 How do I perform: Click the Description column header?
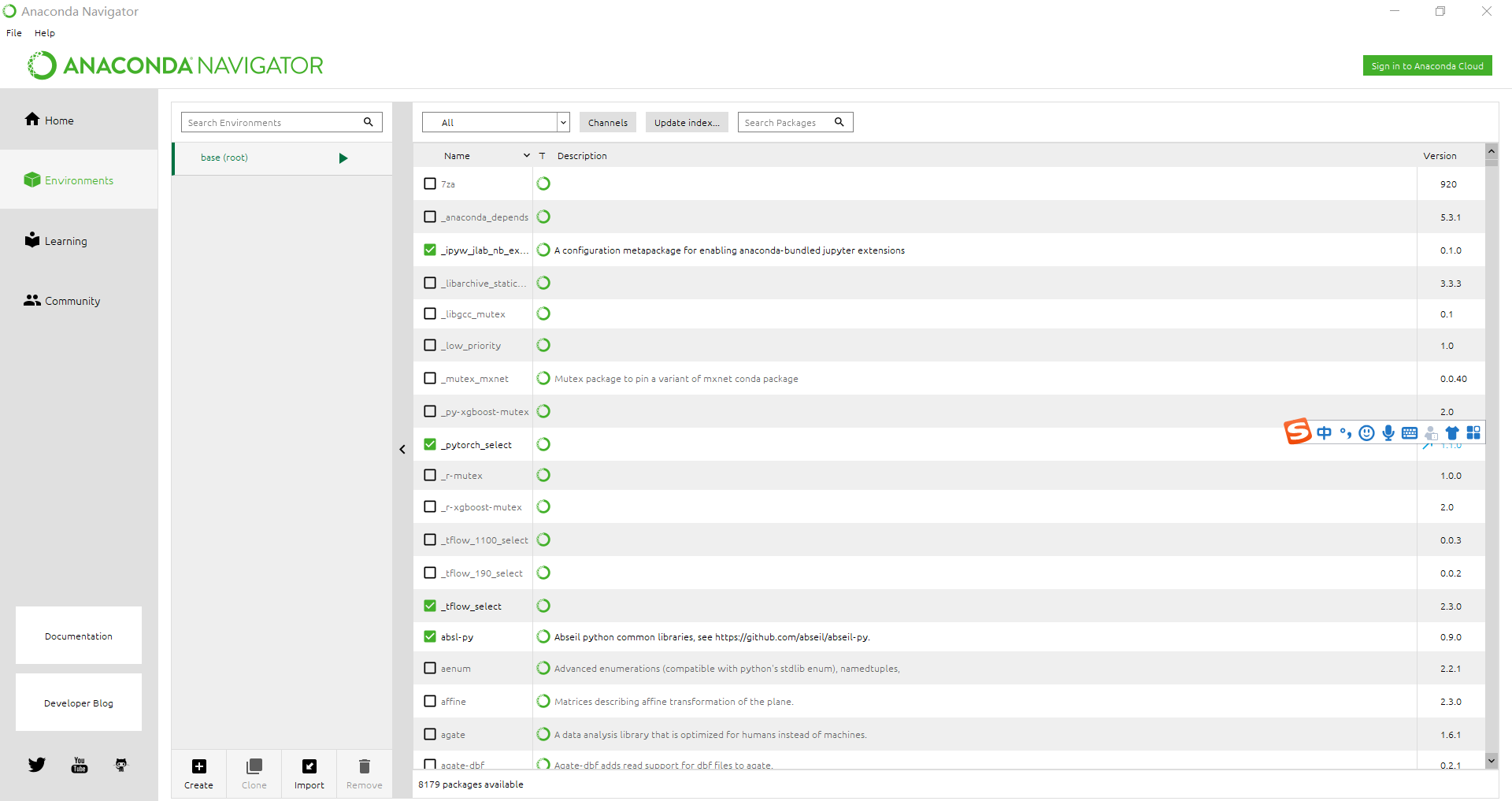pyautogui.click(x=582, y=156)
